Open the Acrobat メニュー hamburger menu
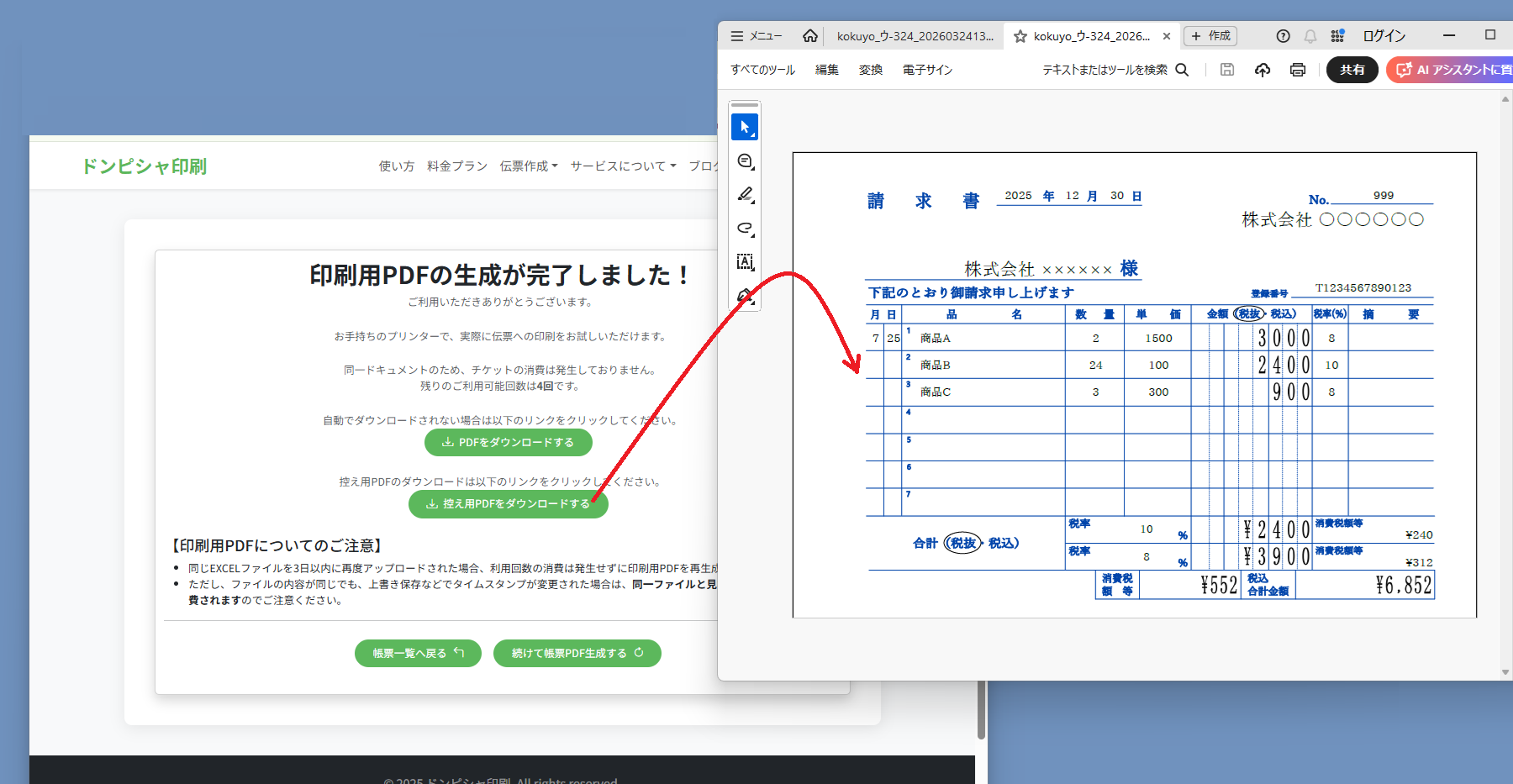Image resolution: width=1513 pixels, height=784 pixels. click(x=756, y=36)
